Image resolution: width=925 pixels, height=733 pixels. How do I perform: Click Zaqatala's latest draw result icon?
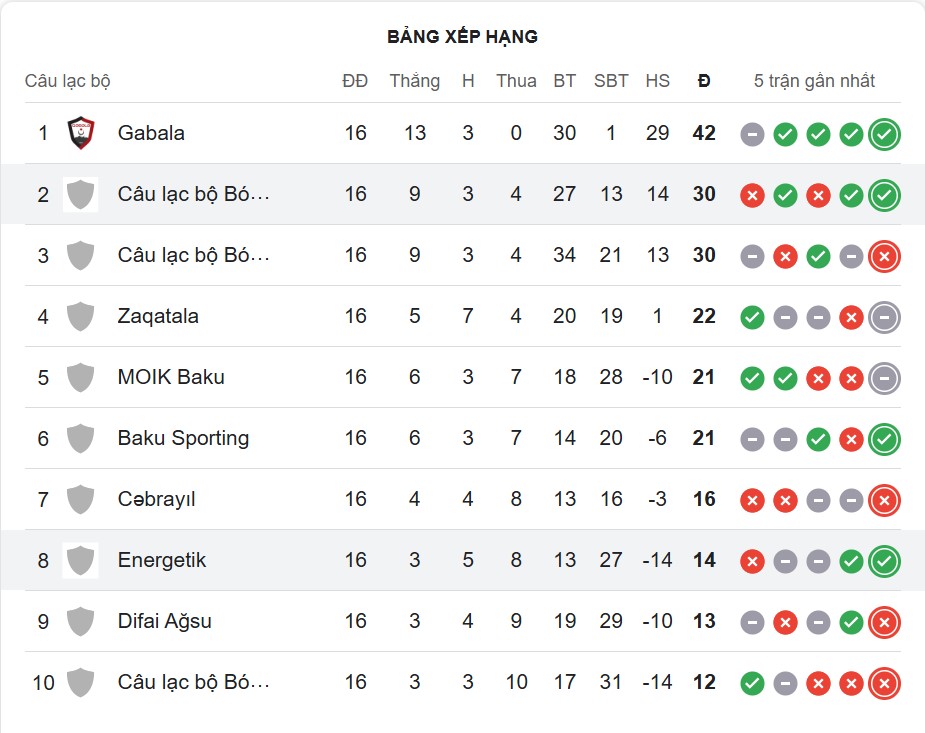point(884,317)
